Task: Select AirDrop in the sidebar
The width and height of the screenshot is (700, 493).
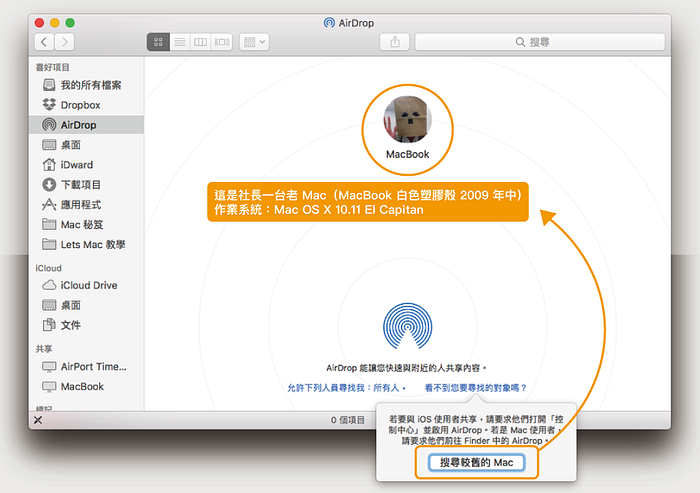Action: [78, 125]
